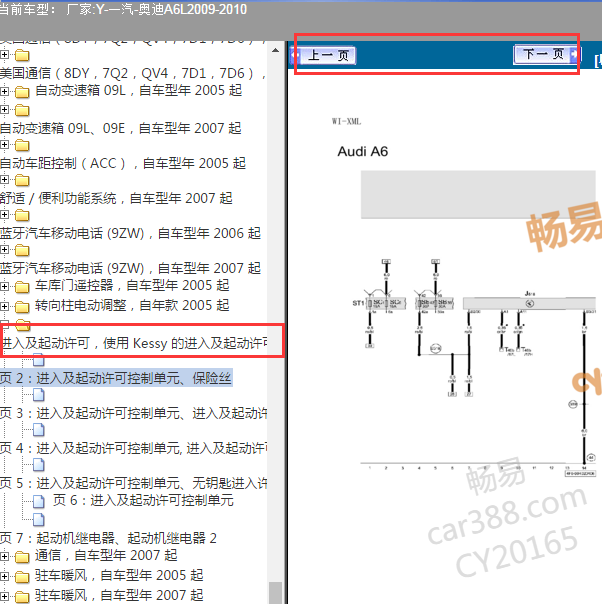Expand the 驻车暖风 2007 node
The height and width of the screenshot is (604, 602).
click(4, 596)
